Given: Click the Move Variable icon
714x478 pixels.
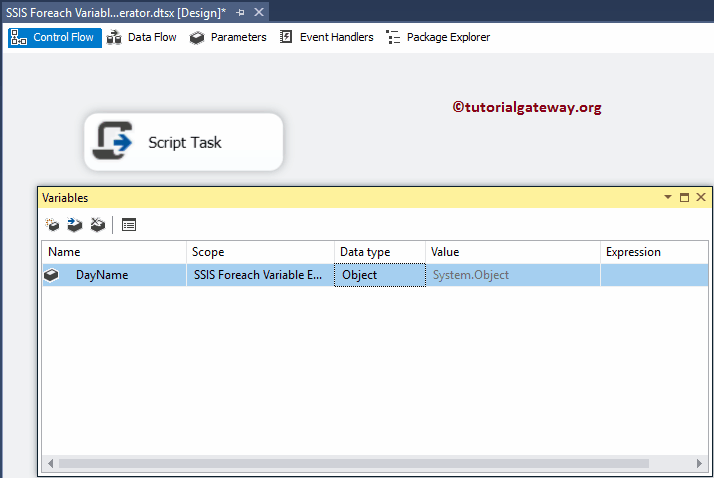Looking at the screenshot, I should [75, 224].
